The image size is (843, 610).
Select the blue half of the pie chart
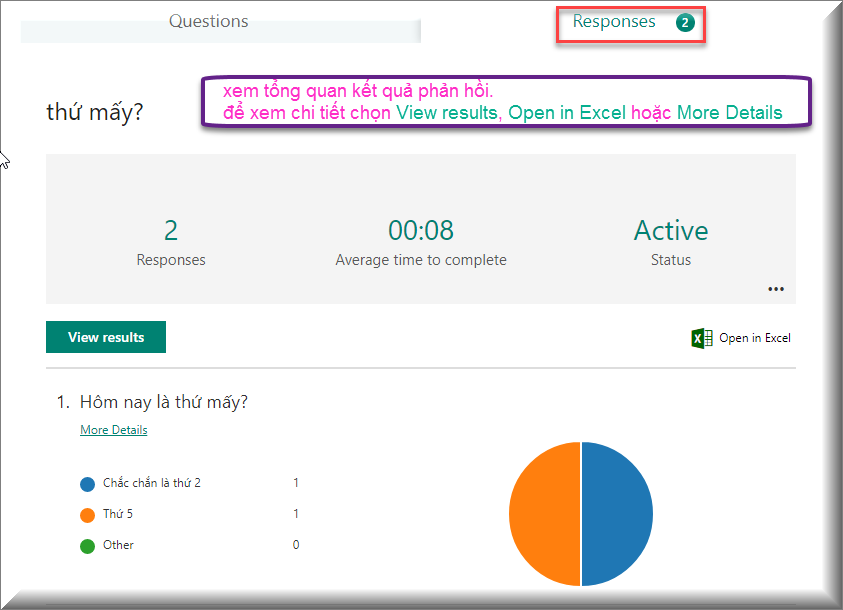(x=617, y=514)
